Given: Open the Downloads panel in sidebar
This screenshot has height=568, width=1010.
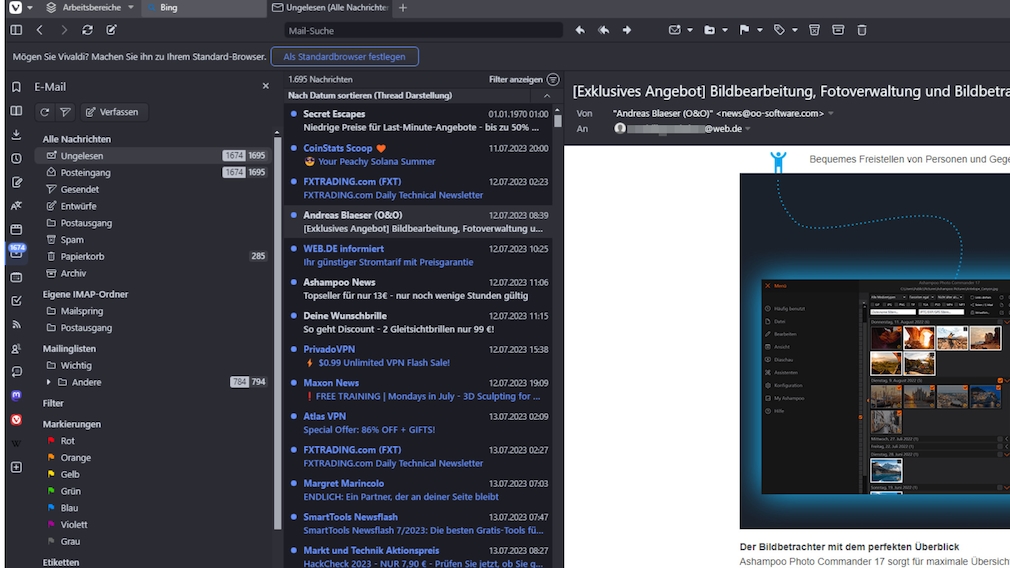Looking at the screenshot, I should [x=16, y=134].
